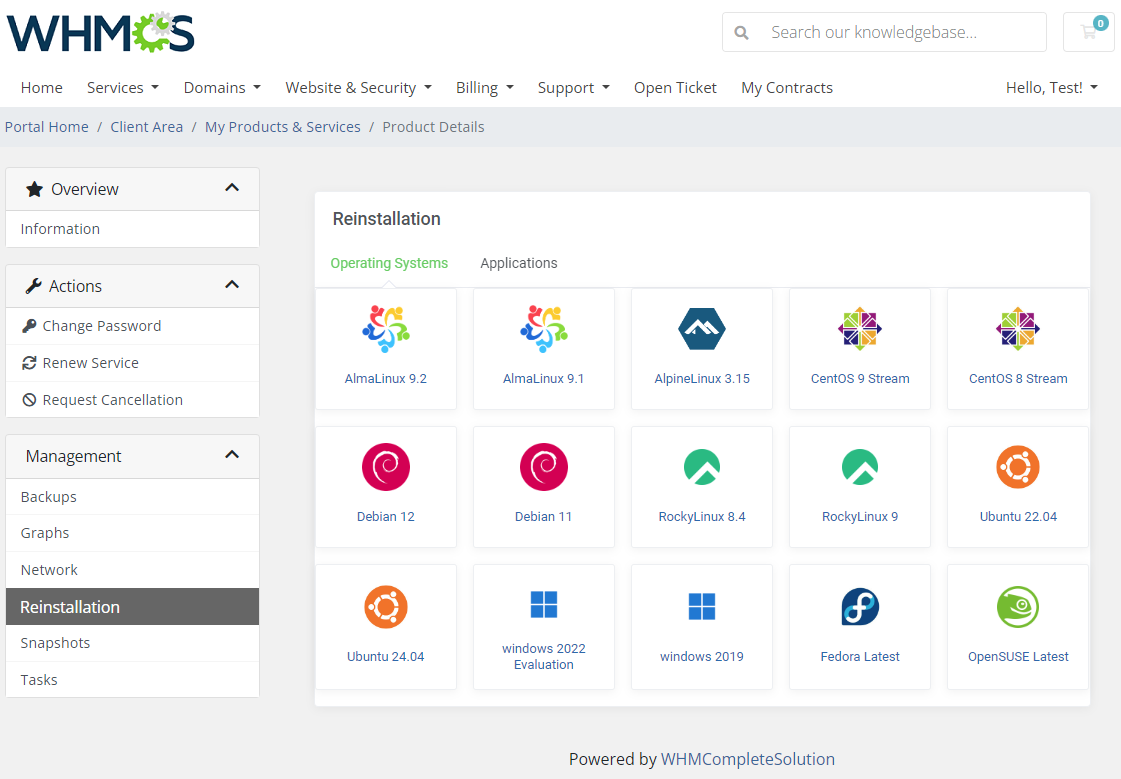Click the key icon beside Change Password
Viewport: 1121px width, 779px height.
click(x=29, y=326)
